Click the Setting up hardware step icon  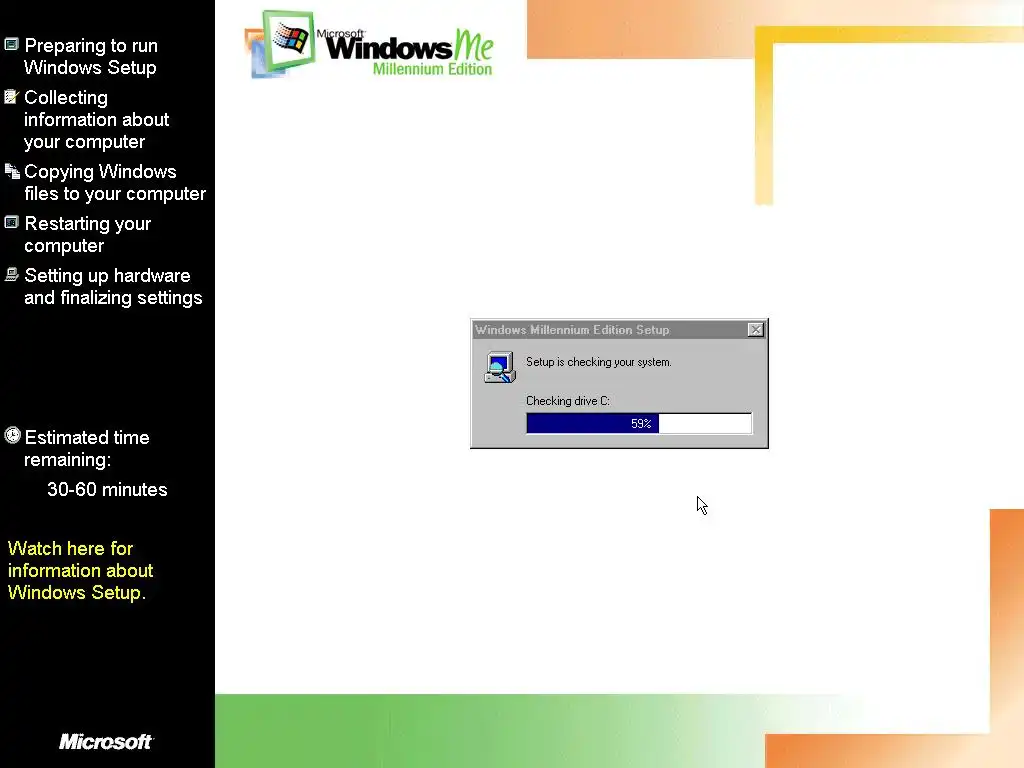[11, 274]
